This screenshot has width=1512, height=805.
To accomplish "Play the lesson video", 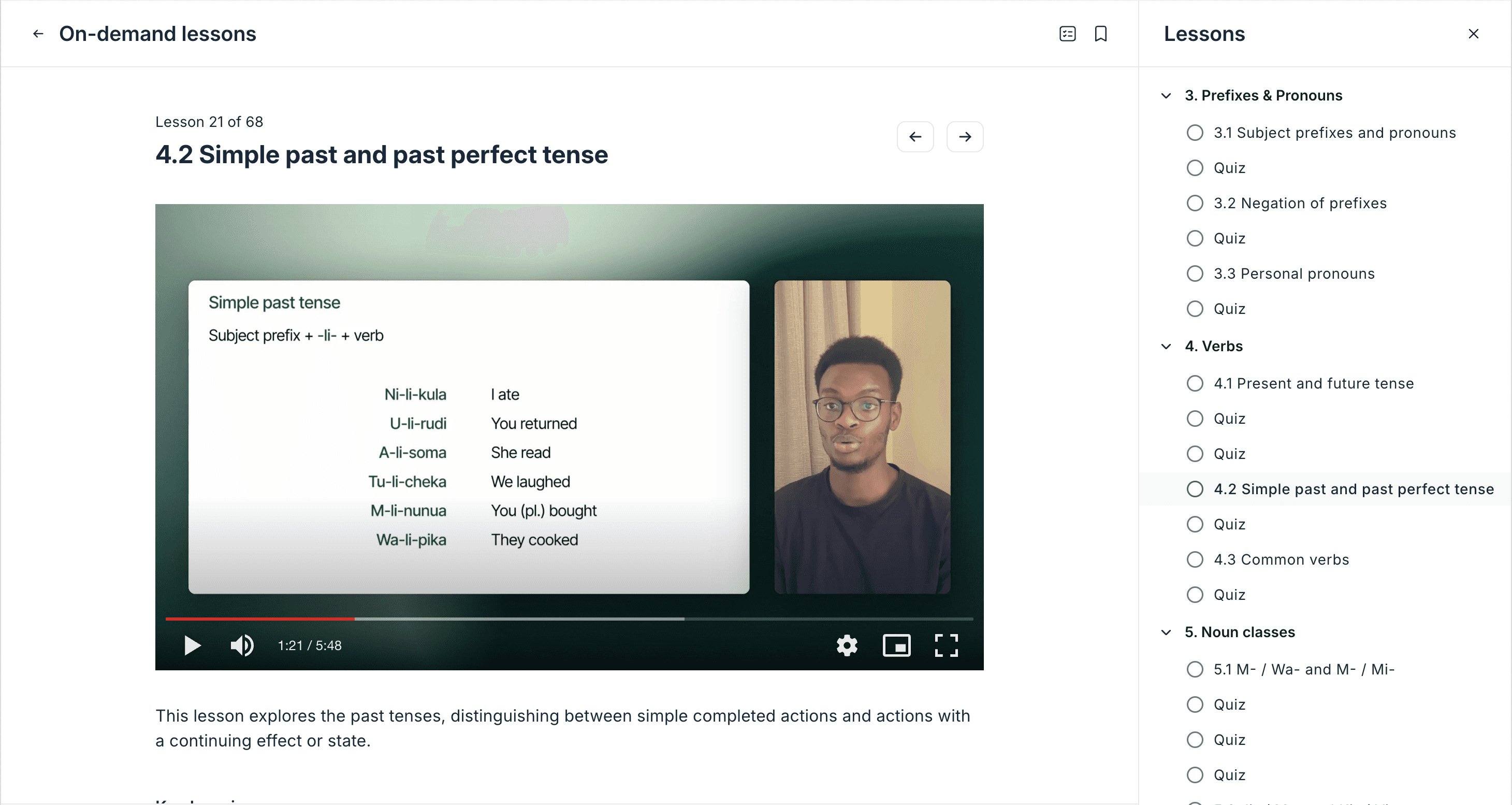I will 193,645.
